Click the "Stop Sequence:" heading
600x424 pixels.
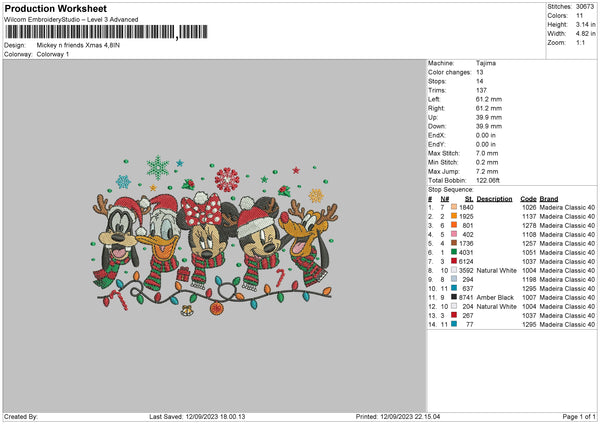(x=451, y=189)
